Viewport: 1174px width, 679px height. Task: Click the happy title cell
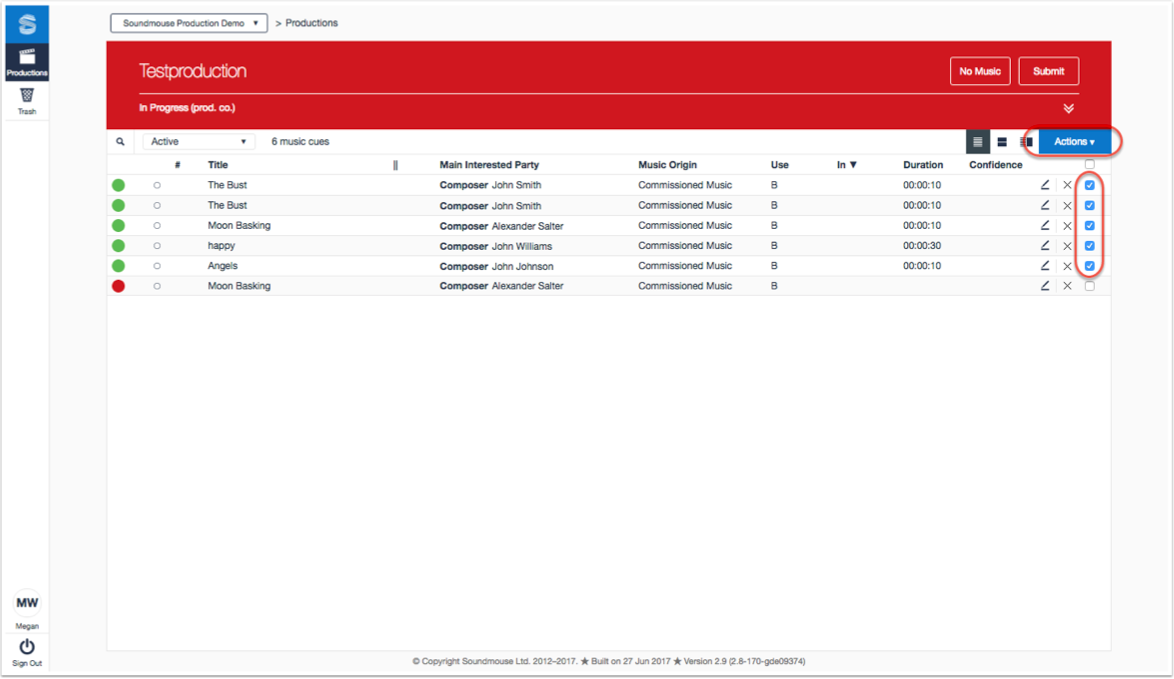[221, 246]
